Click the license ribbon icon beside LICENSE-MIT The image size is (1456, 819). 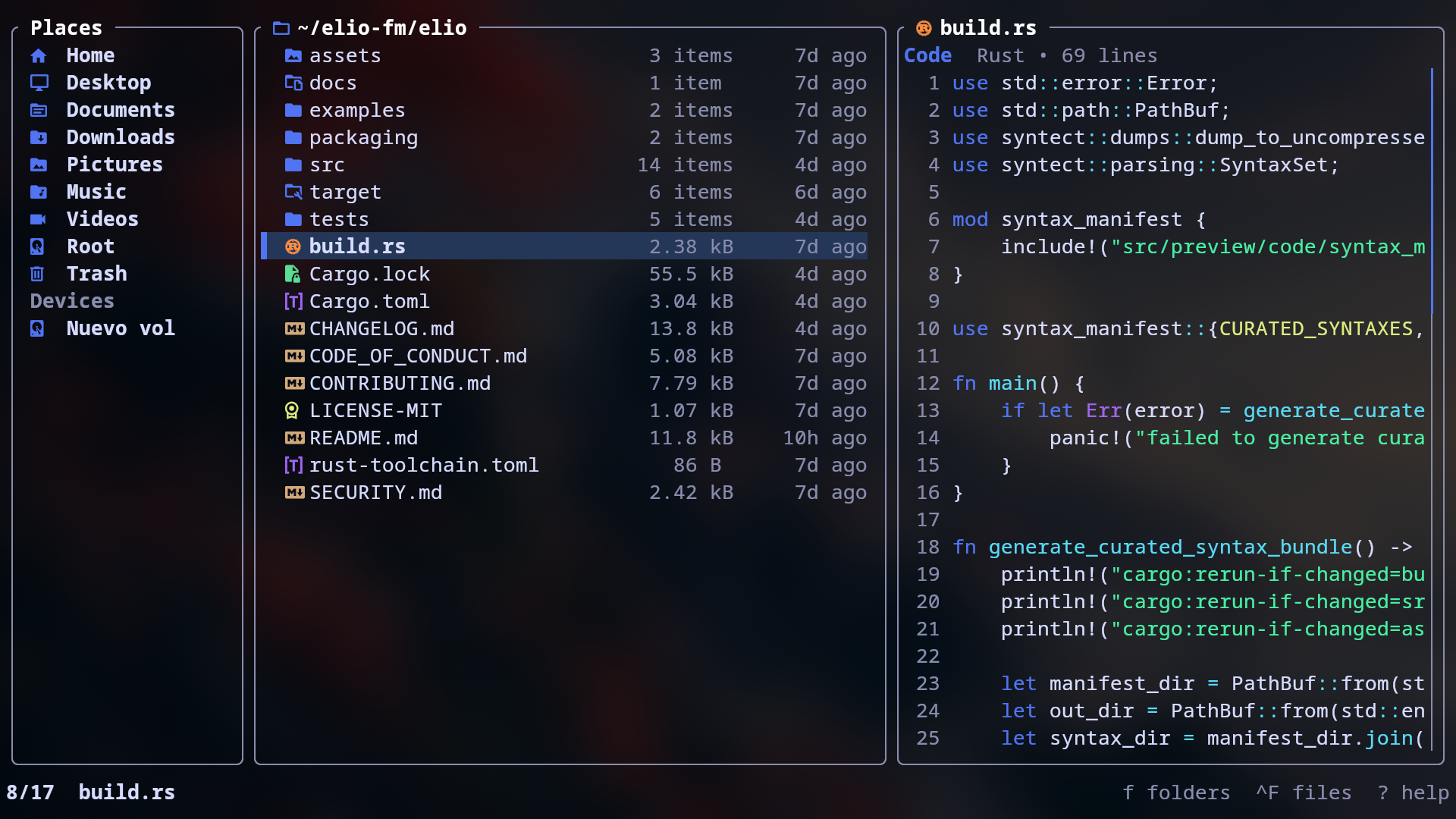coord(292,411)
